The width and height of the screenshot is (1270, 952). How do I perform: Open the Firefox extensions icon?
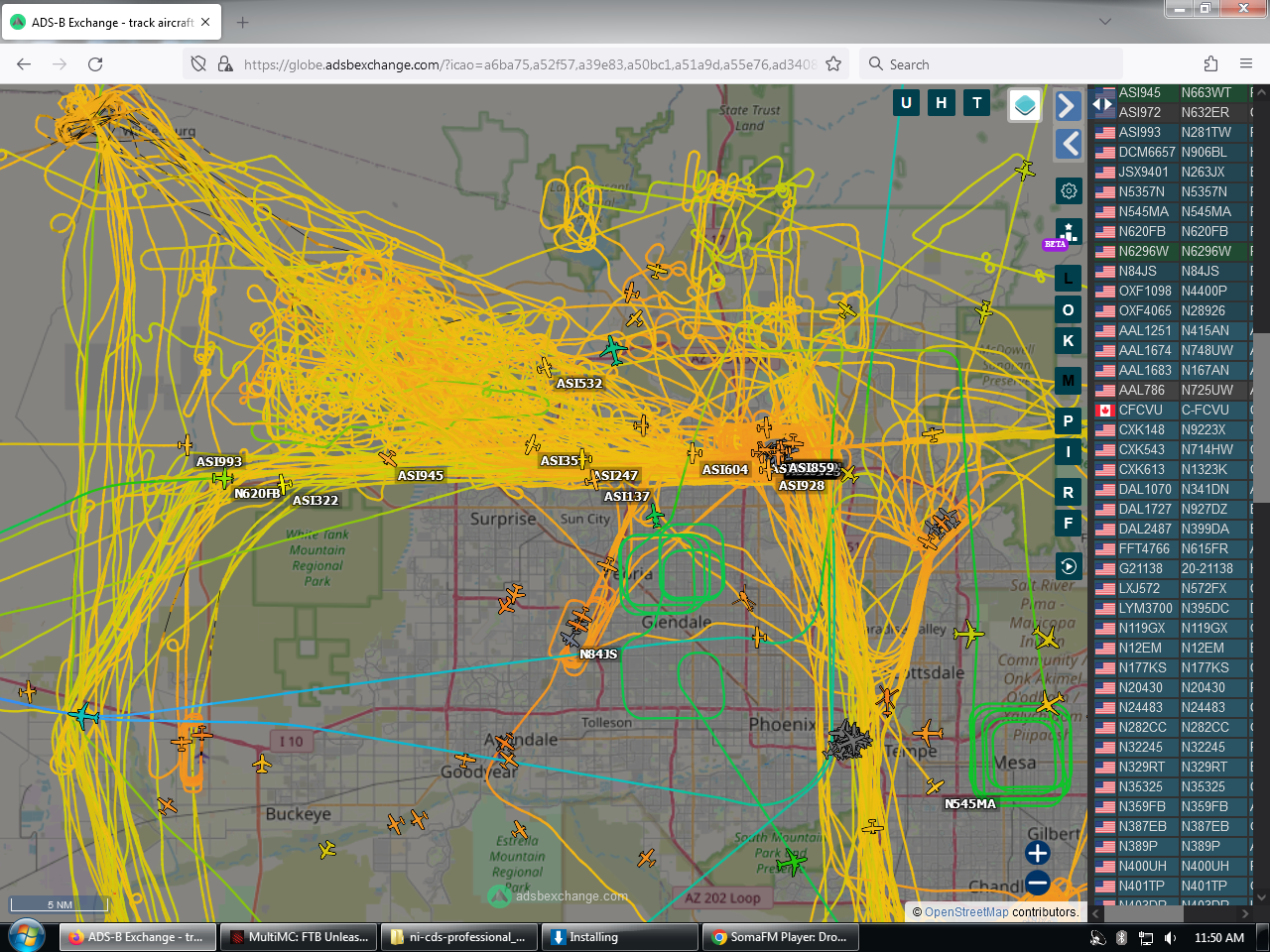click(x=1210, y=64)
